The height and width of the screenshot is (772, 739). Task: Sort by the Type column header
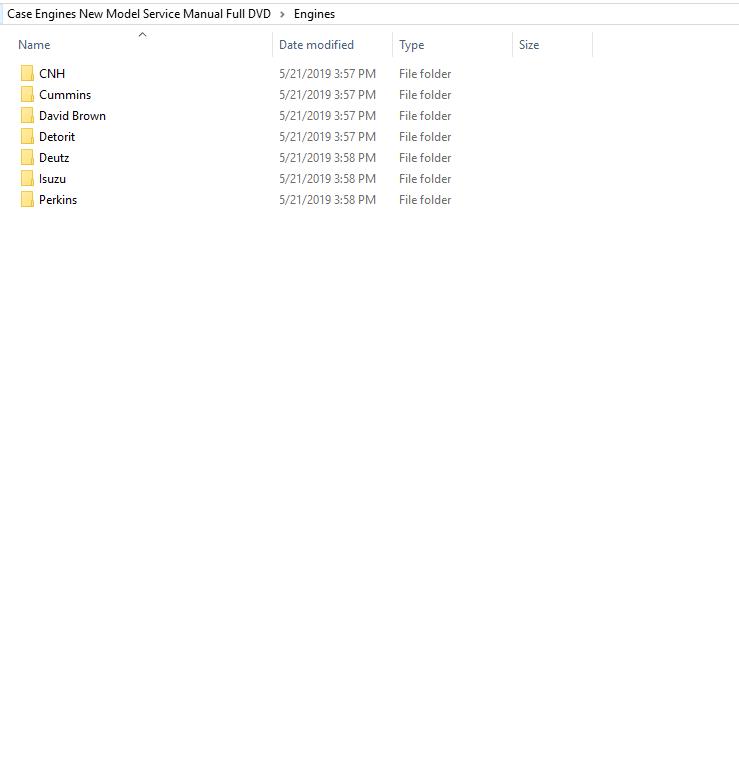click(412, 45)
